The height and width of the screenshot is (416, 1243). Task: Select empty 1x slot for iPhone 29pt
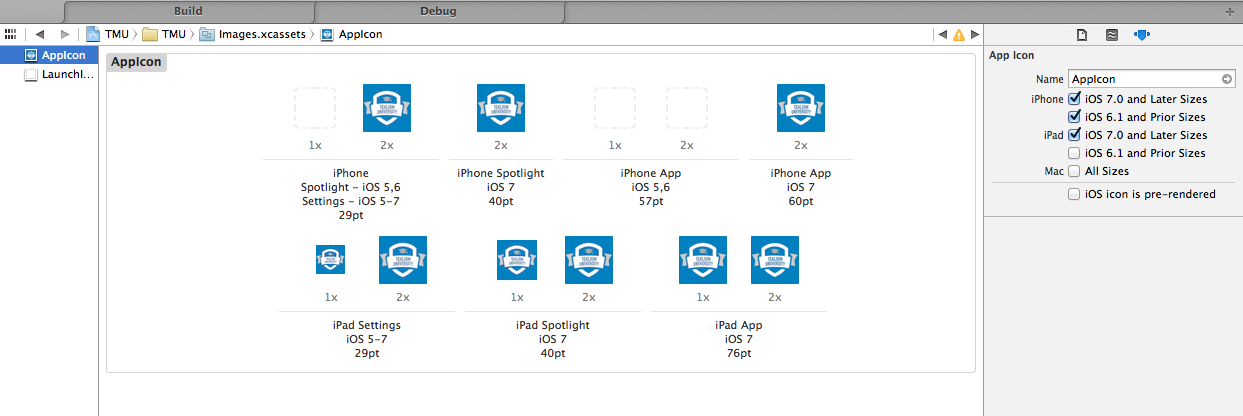tap(315, 108)
